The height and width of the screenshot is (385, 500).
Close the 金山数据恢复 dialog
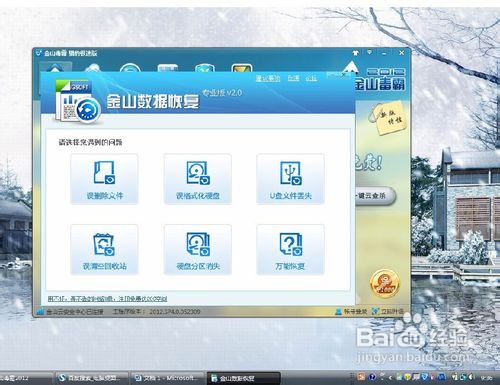(x=344, y=75)
